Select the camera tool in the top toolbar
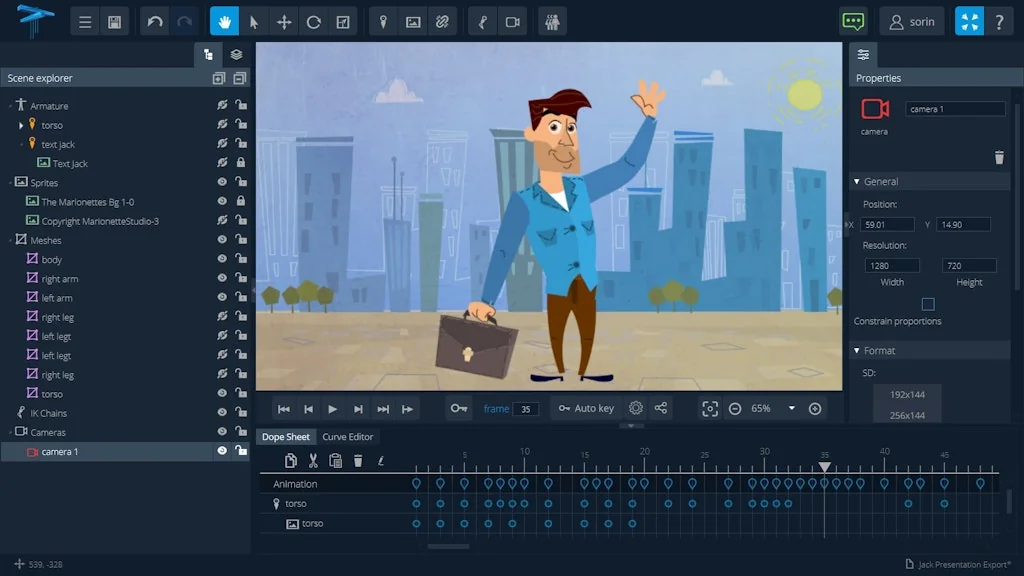The width and height of the screenshot is (1024, 576). 514,20
